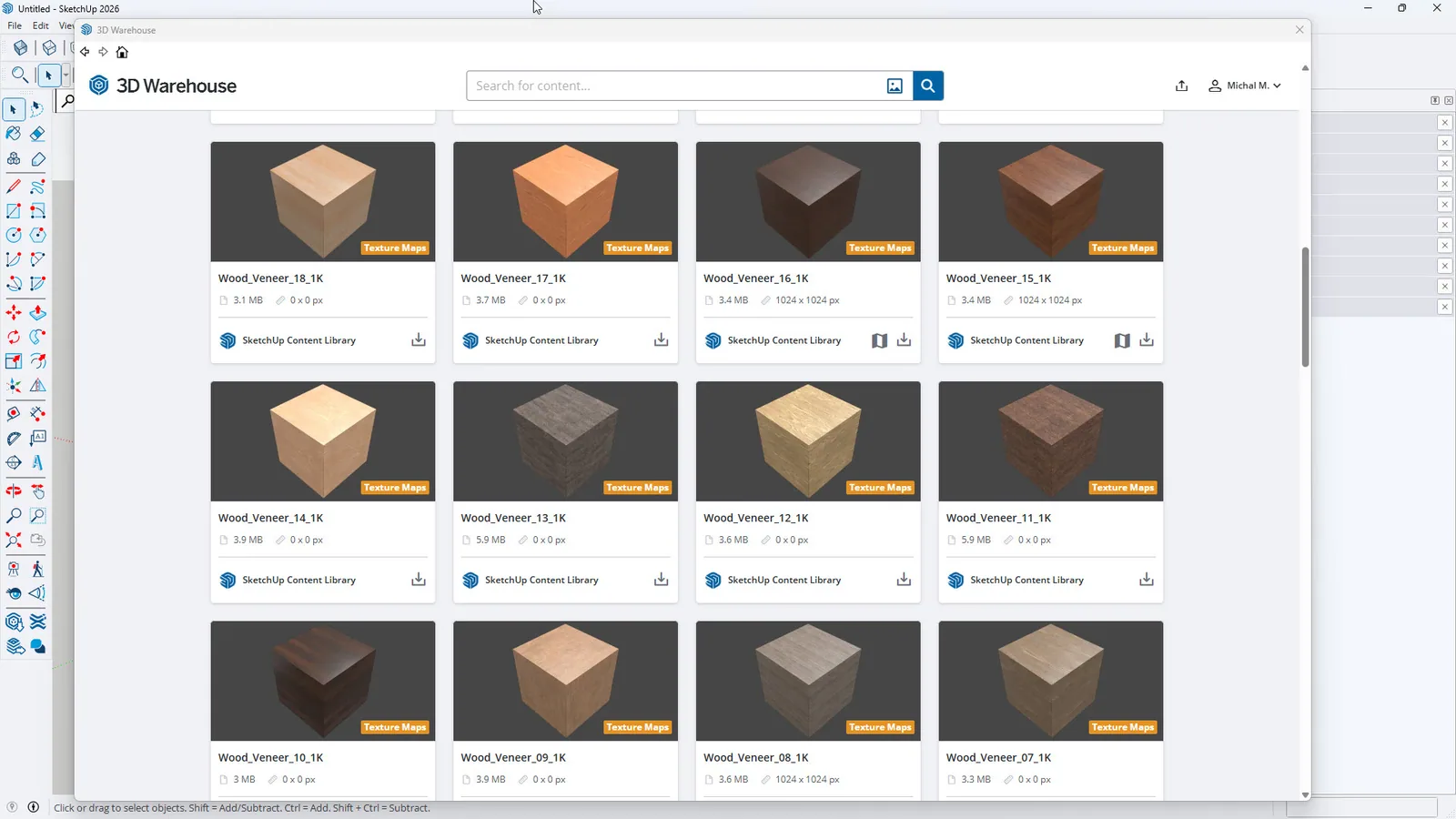Select the Rotate tool

(14, 337)
